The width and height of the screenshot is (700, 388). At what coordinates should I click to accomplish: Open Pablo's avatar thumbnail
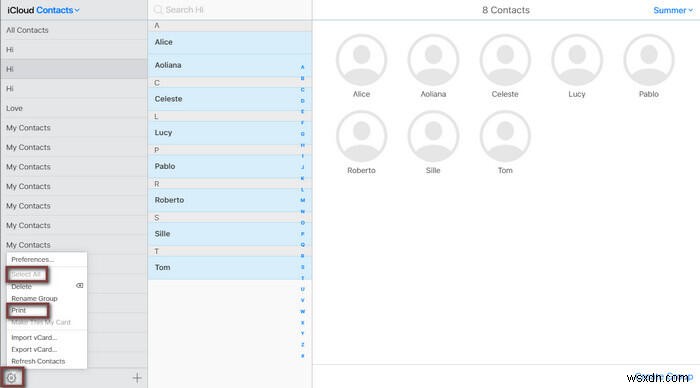coord(649,60)
